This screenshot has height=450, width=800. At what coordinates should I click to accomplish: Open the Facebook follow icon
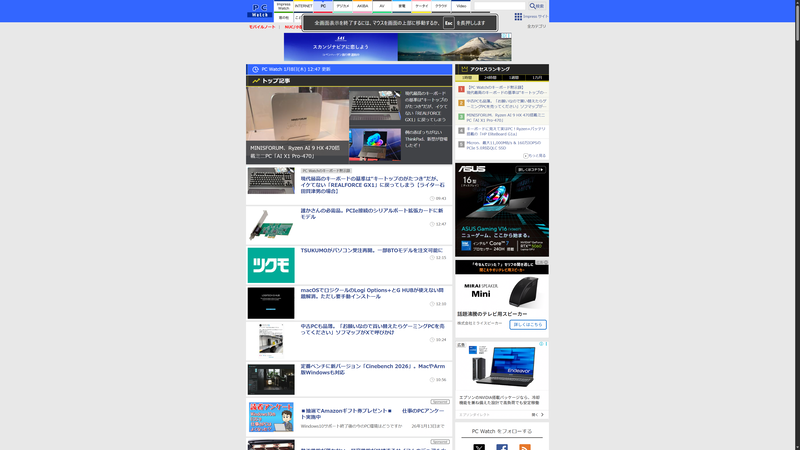coord(502,447)
